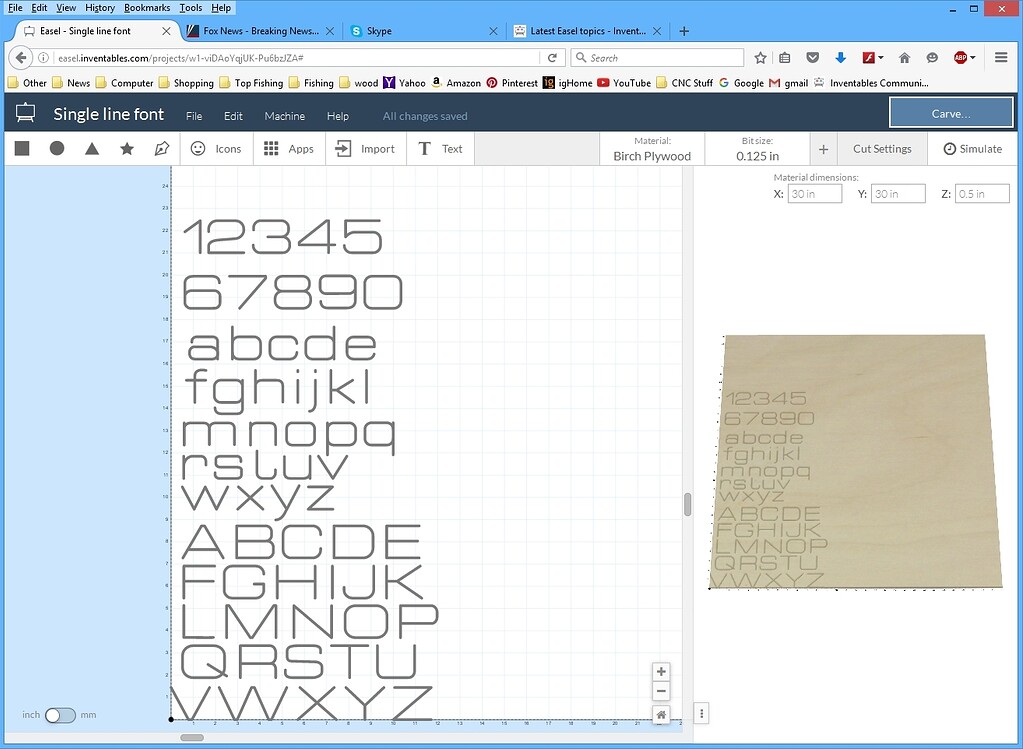The height and width of the screenshot is (749, 1023).
Task: Insert text with the Text tool
Action: [x=440, y=148]
